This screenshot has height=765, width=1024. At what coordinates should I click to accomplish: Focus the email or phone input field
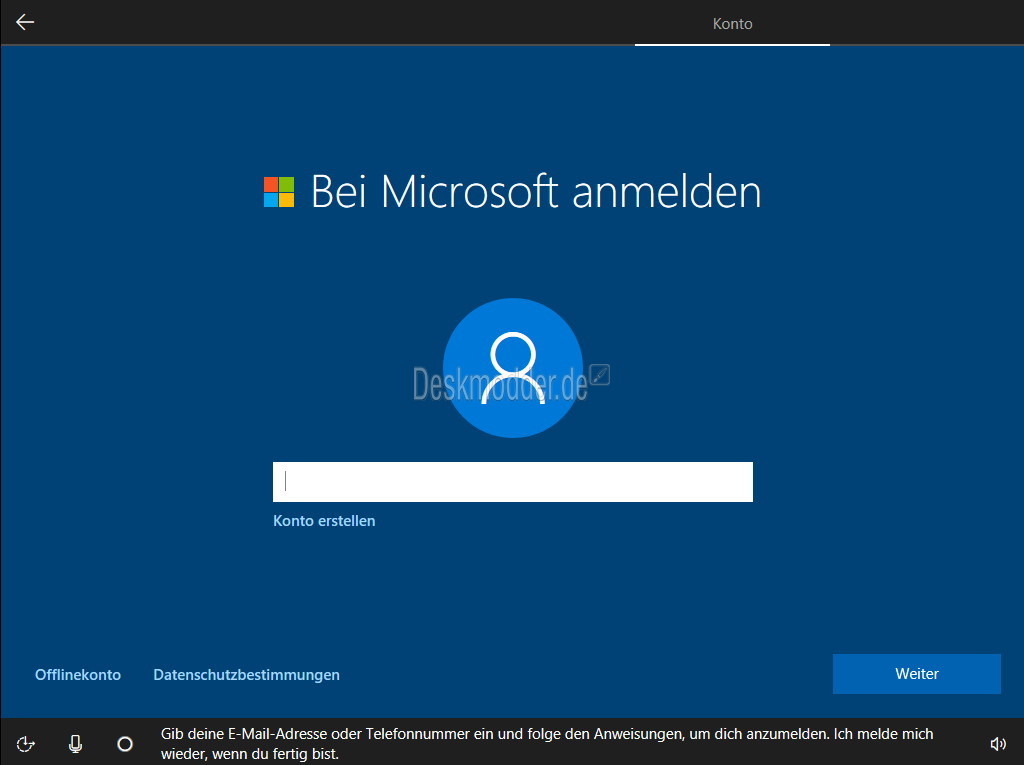click(513, 482)
